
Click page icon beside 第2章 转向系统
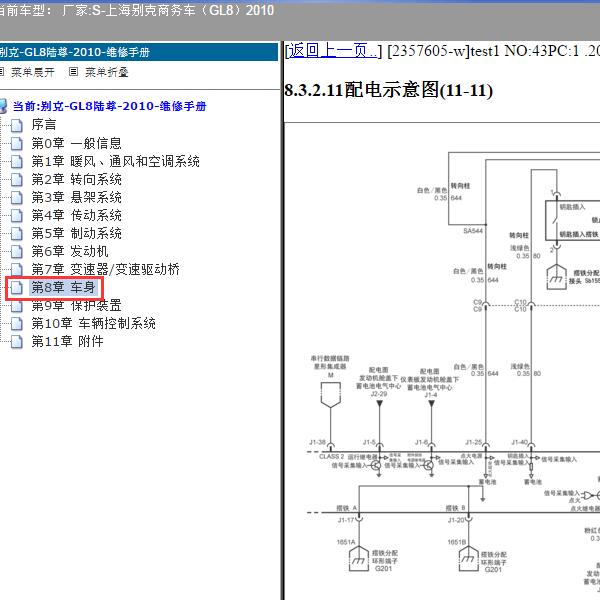[x=16, y=179]
